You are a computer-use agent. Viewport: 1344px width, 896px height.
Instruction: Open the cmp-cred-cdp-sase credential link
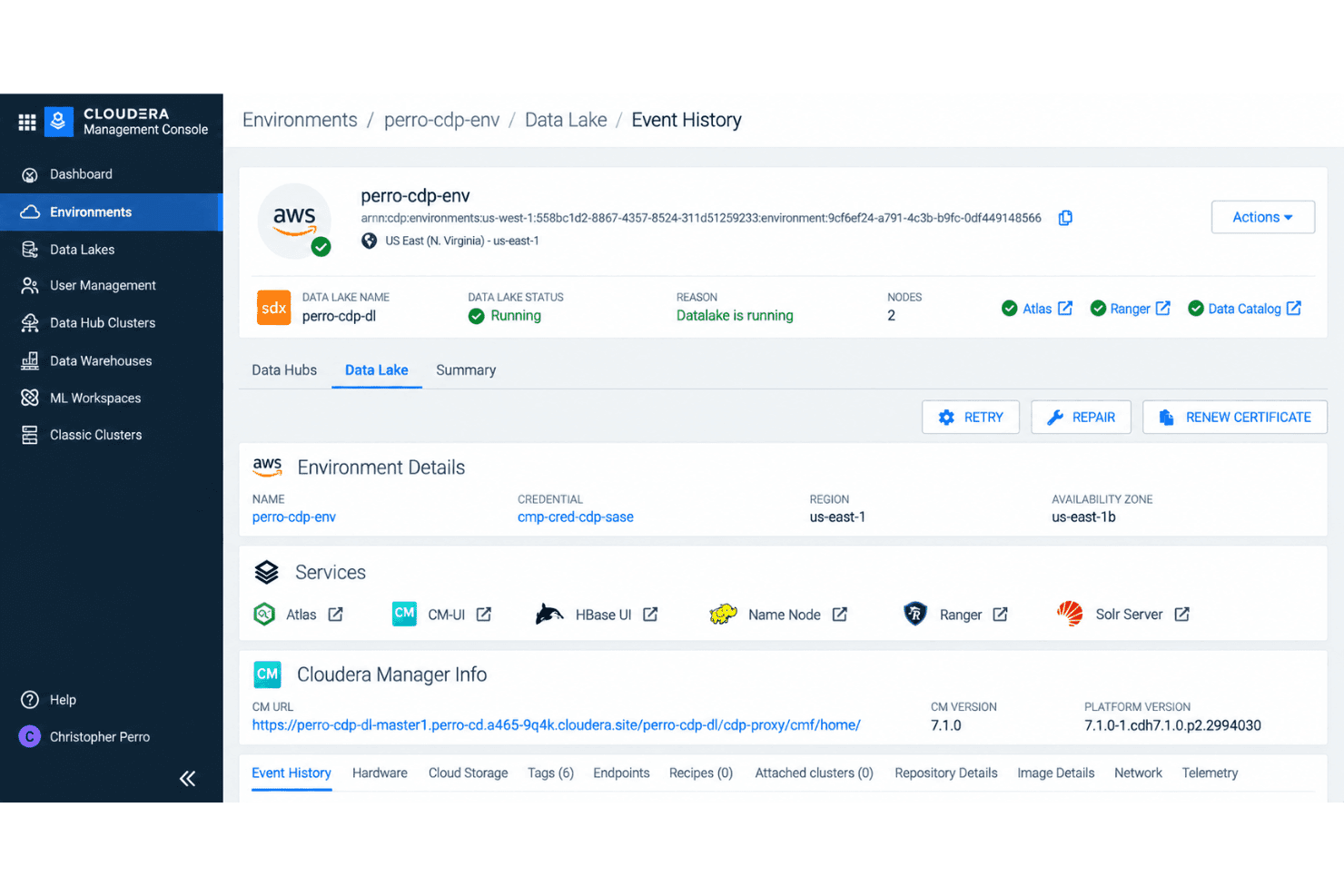click(576, 517)
